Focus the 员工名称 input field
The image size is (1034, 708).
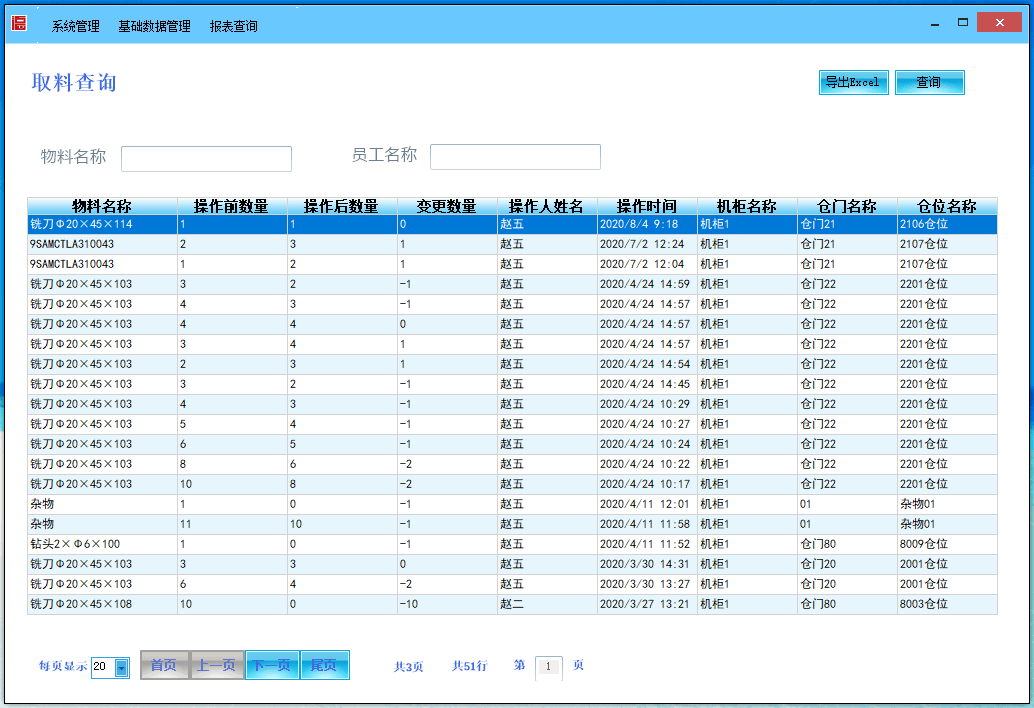click(x=515, y=157)
